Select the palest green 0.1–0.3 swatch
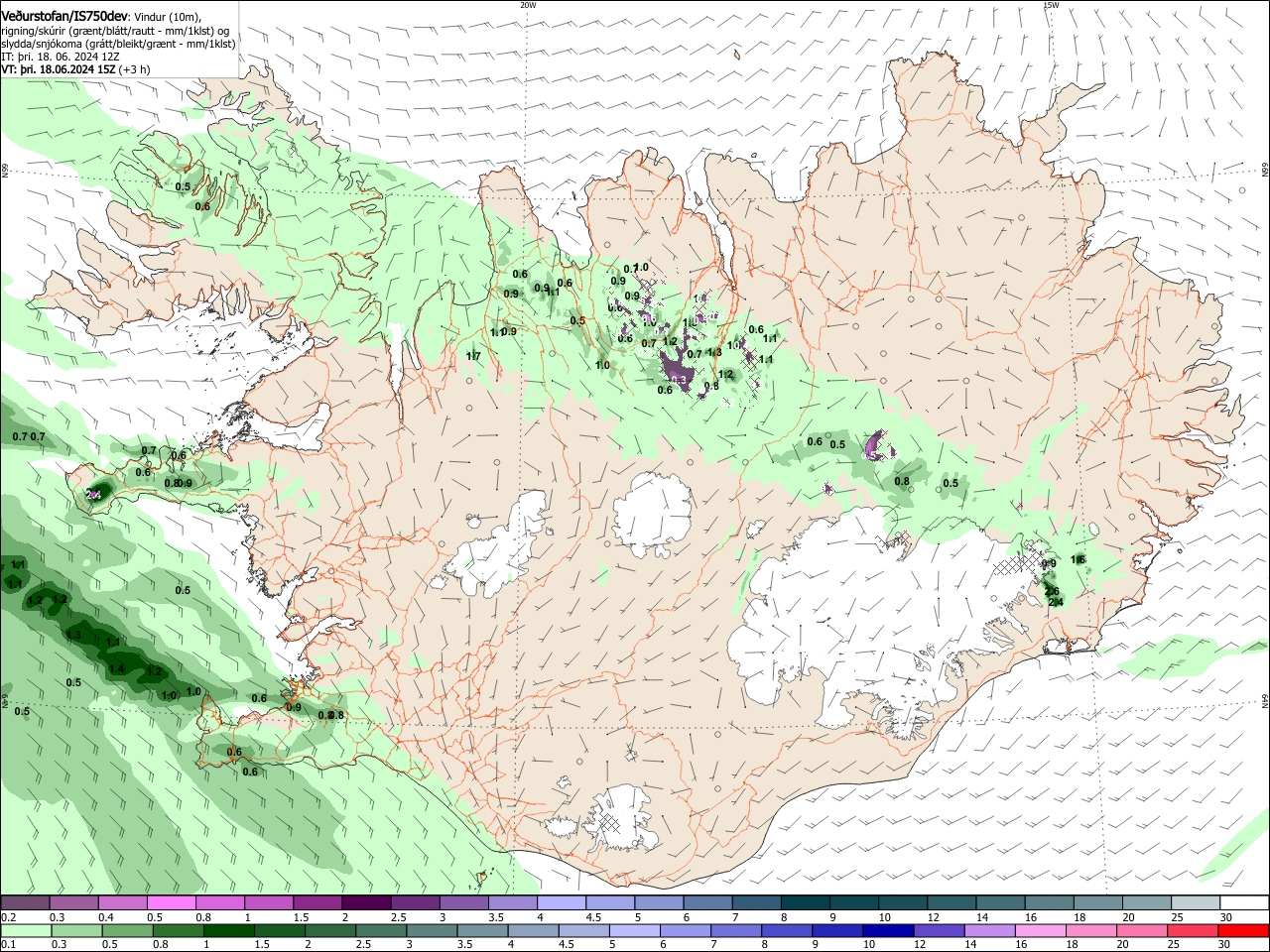This screenshot has width=1270, height=952. (27, 930)
